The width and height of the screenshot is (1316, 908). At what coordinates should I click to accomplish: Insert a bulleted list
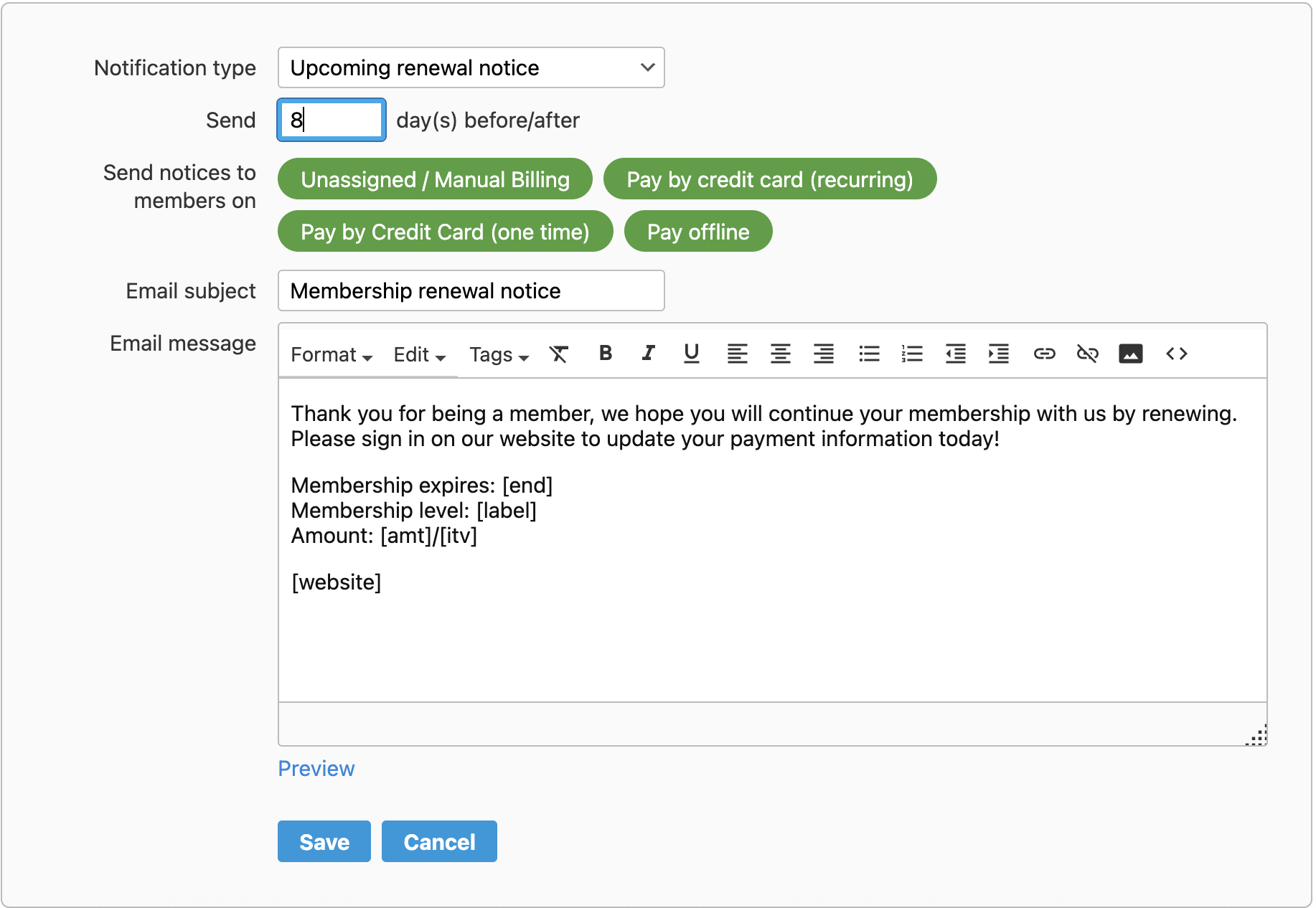click(869, 354)
